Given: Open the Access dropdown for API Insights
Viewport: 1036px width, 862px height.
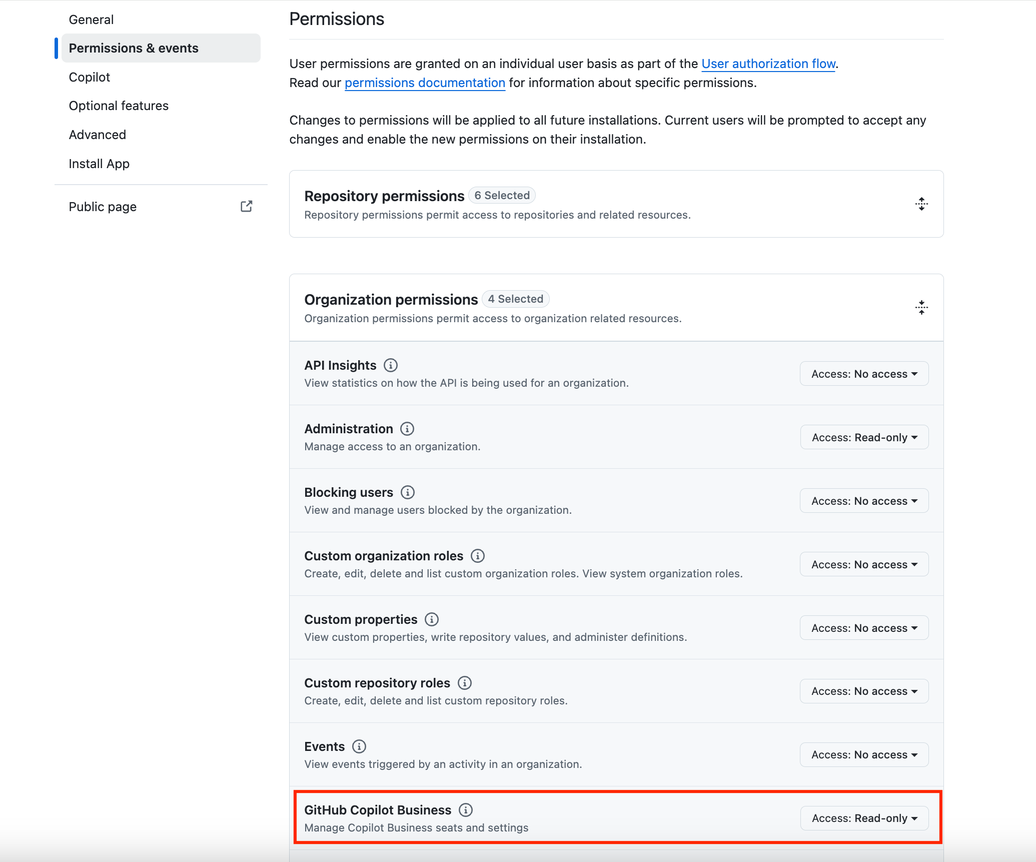Looking at the screenshot, I should (863, 373).
